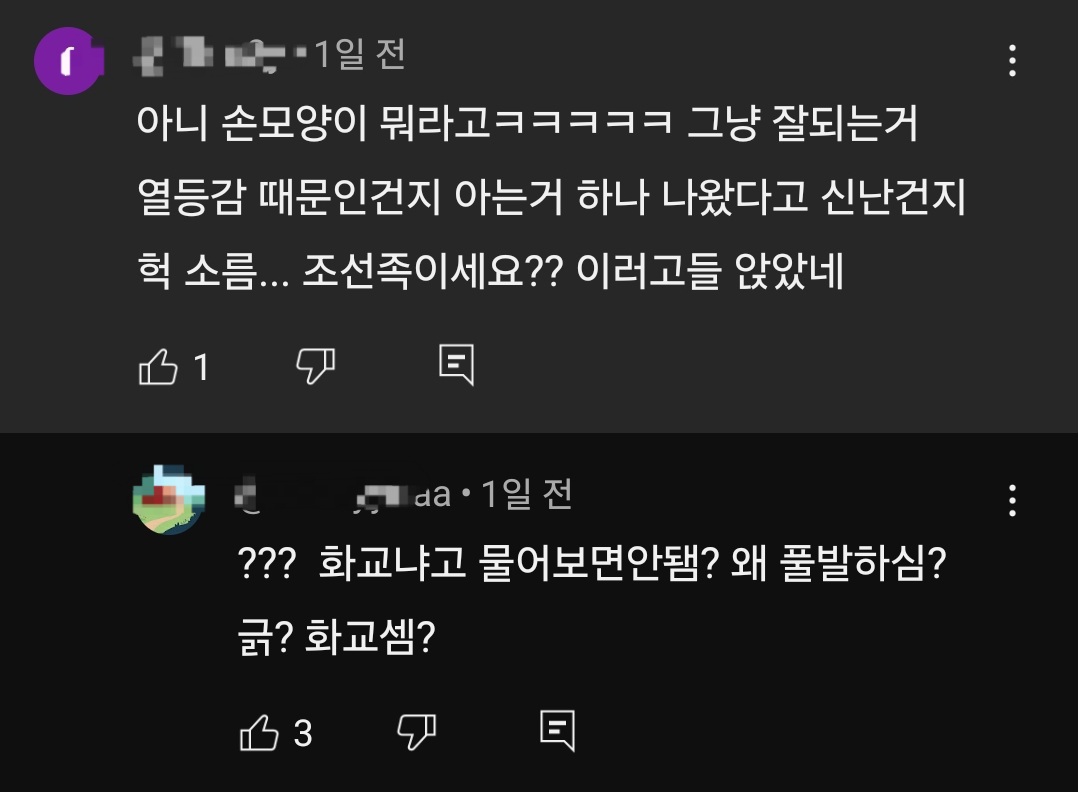Viewport: 1078px width, 792px height.
Task: Open three-dot options for the reply comment
Action: 1013,499
